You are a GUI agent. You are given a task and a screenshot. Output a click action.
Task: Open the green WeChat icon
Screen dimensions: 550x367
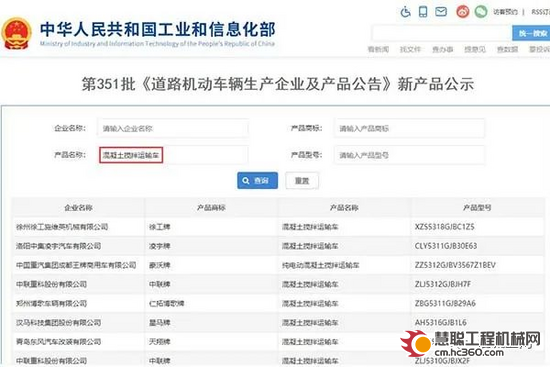click(481, 12)
